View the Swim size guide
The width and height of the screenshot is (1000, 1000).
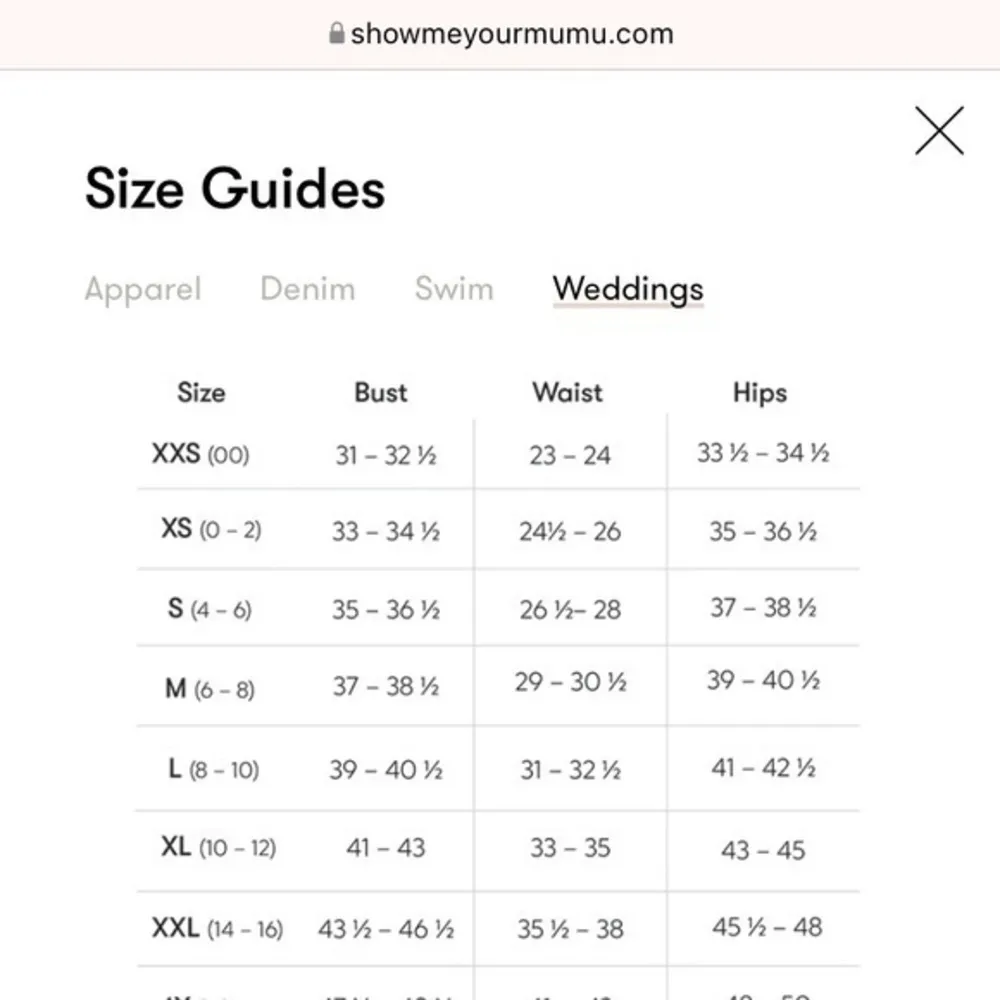[455, 289]
